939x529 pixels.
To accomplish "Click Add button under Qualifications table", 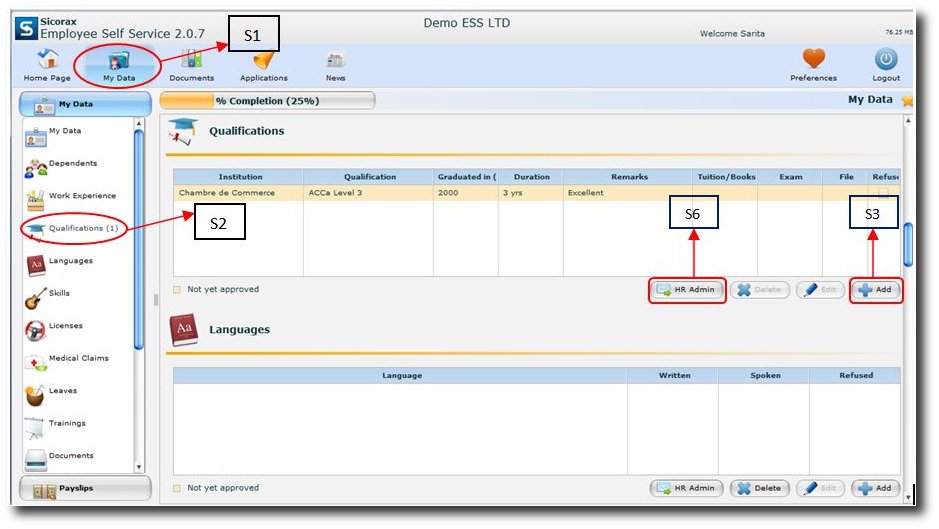I will [875, 290].
